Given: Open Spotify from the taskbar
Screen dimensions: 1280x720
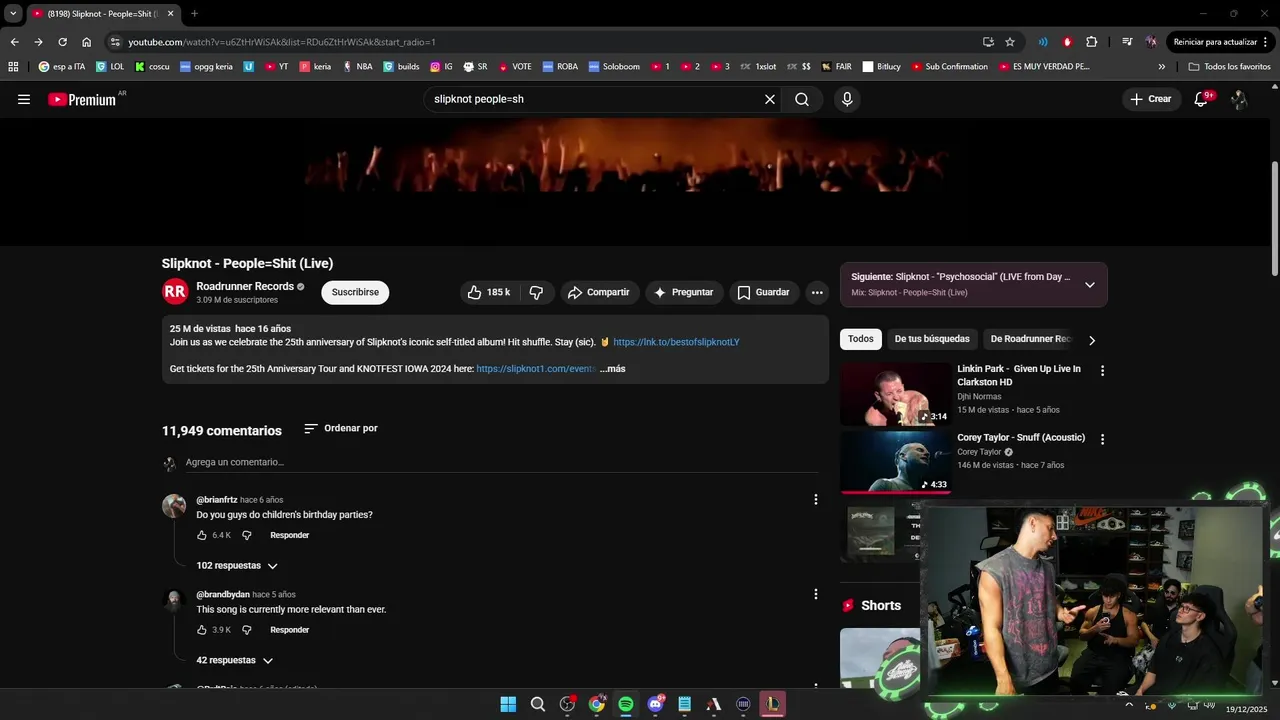Looking at the screenshot, I should coord(626,704).
